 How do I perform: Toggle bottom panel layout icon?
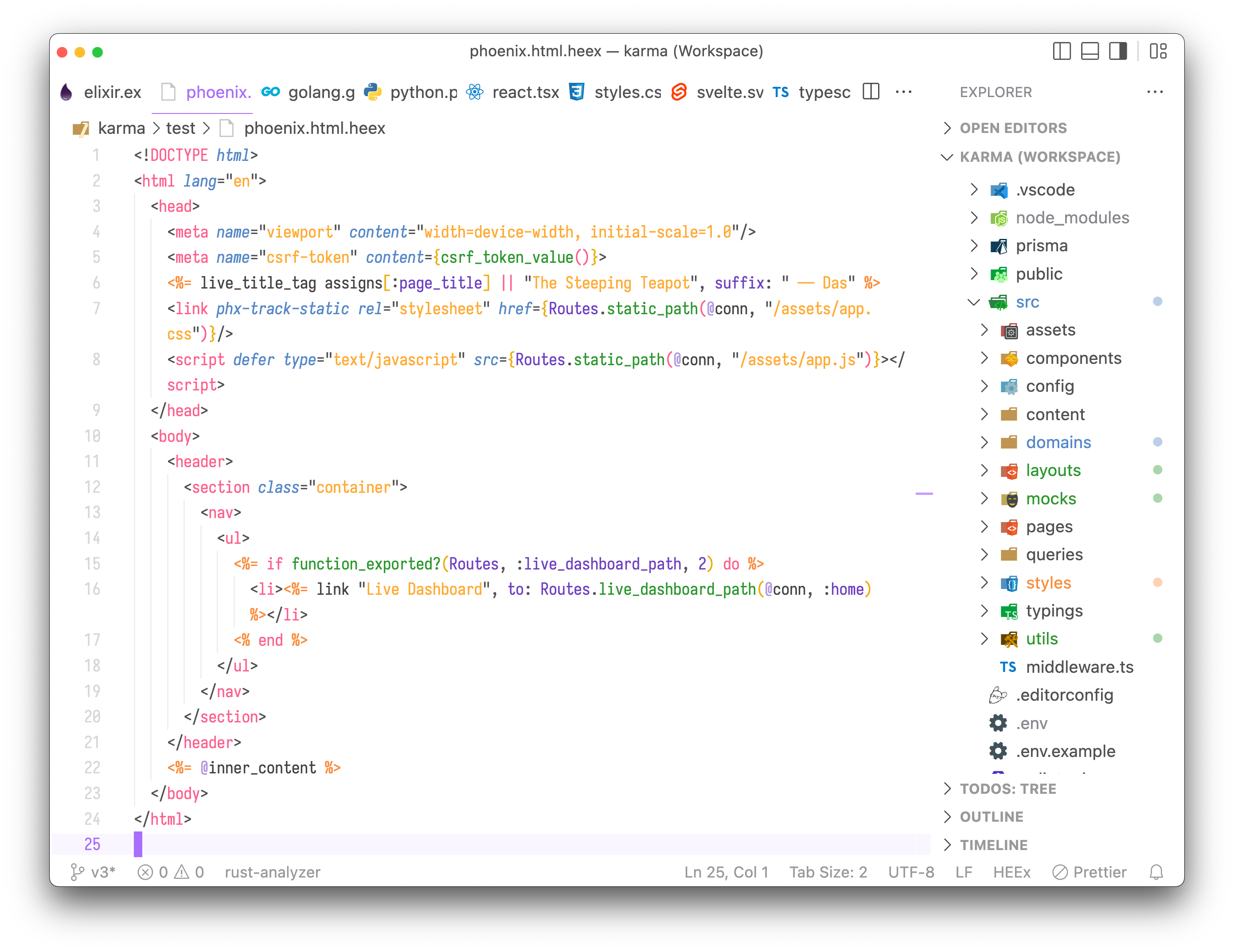tap(1090, 51)
